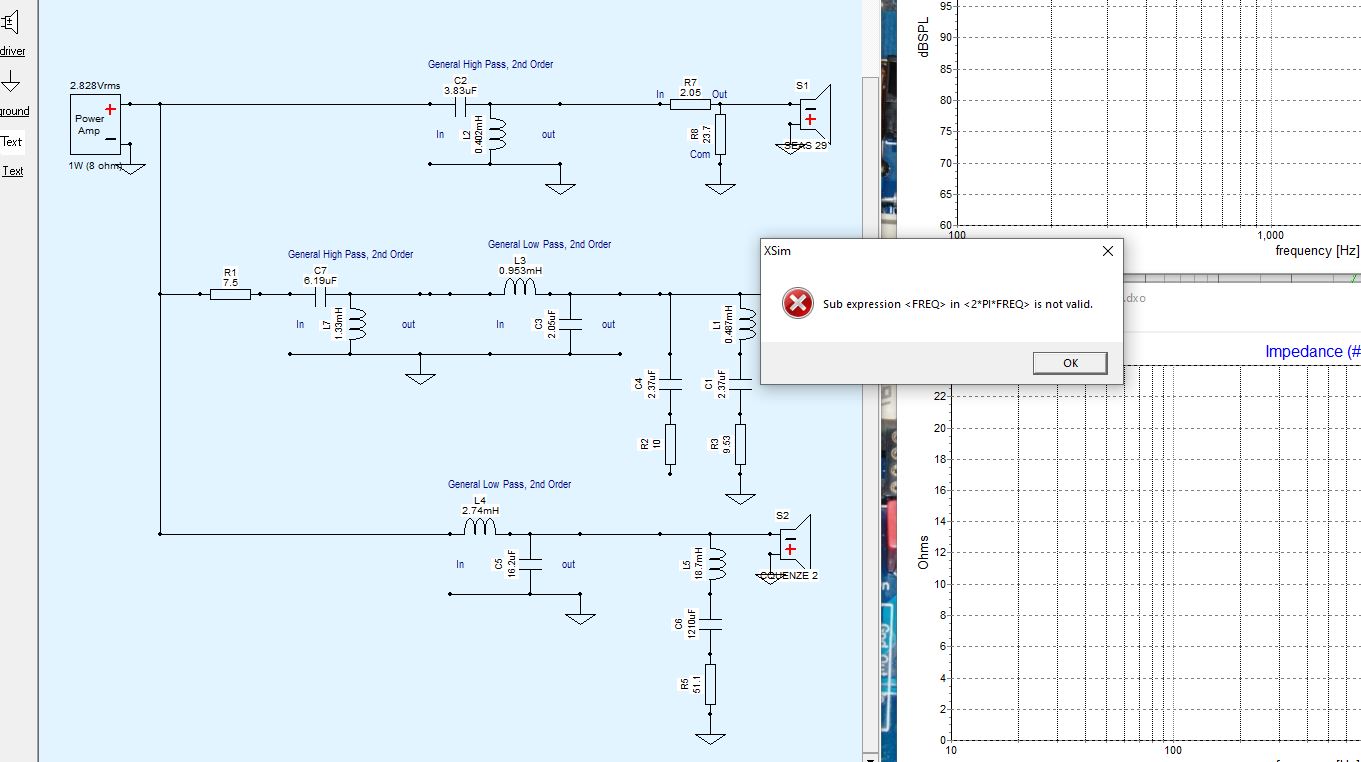The width and height of the screenshot is (1361, 762).
Task: Select capacitor C1 2.37uF
Action: tap(740, 383)
